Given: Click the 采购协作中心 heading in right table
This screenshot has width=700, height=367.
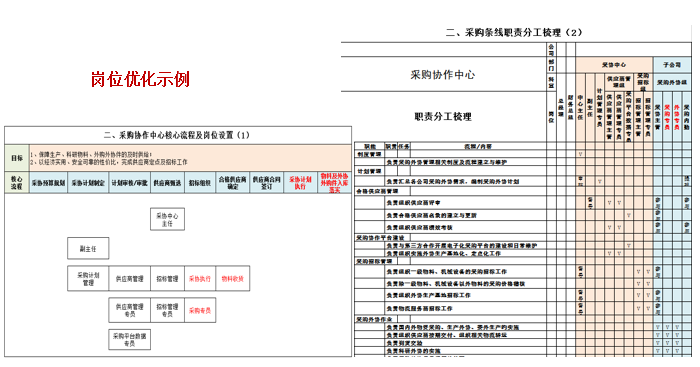Looking at the screenshot, I should (x=442, y=75).
